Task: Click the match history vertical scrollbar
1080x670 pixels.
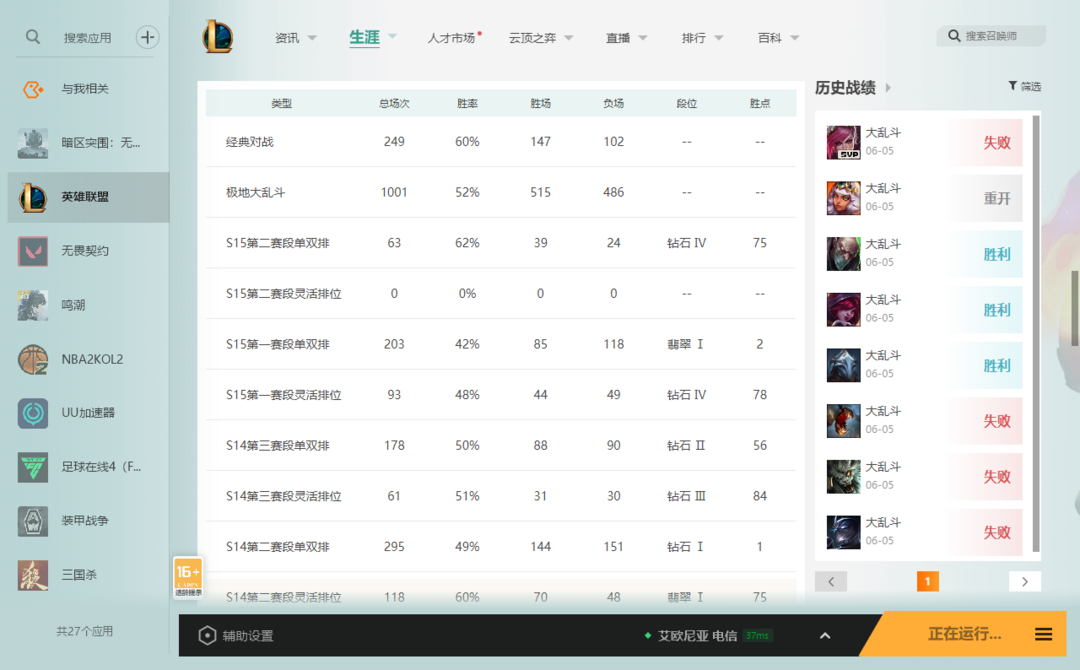Action: [x=1036, y=333]
